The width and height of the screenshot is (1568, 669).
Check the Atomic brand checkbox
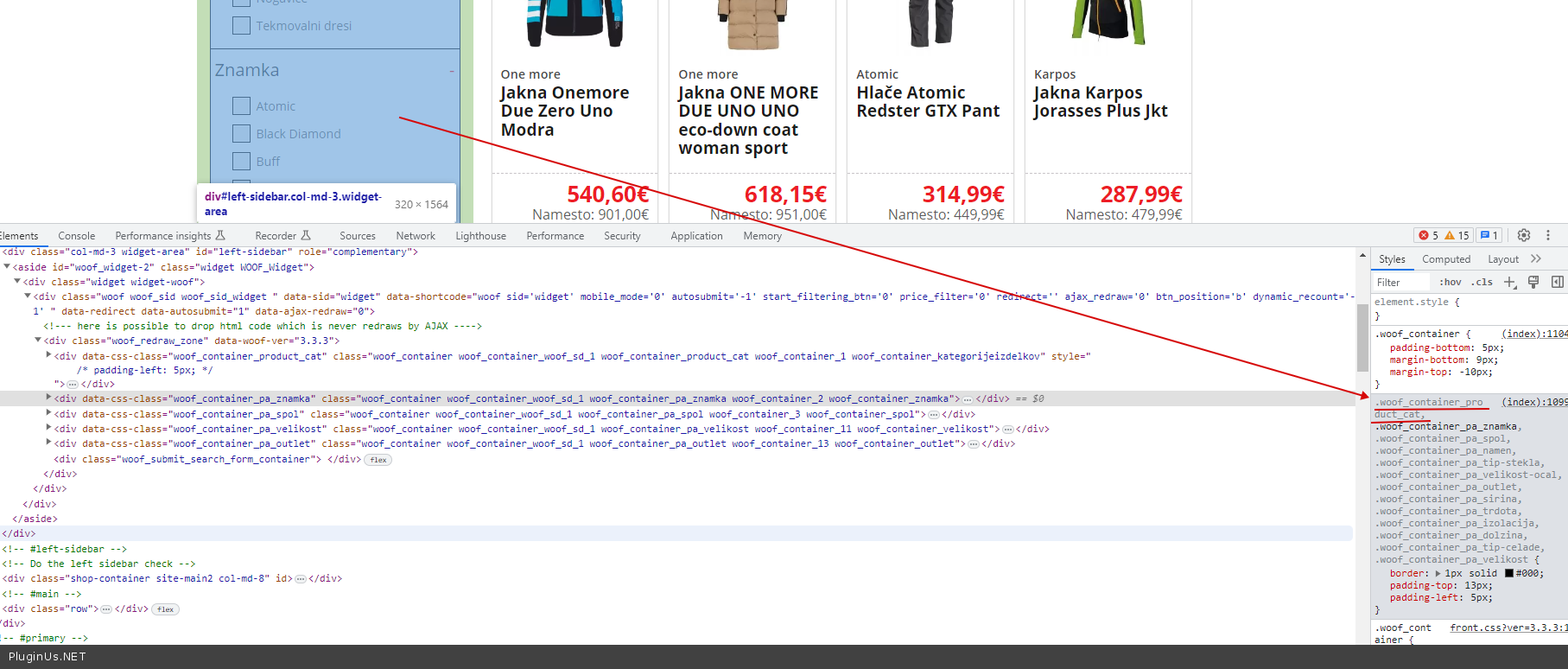[x=241, y=106]
